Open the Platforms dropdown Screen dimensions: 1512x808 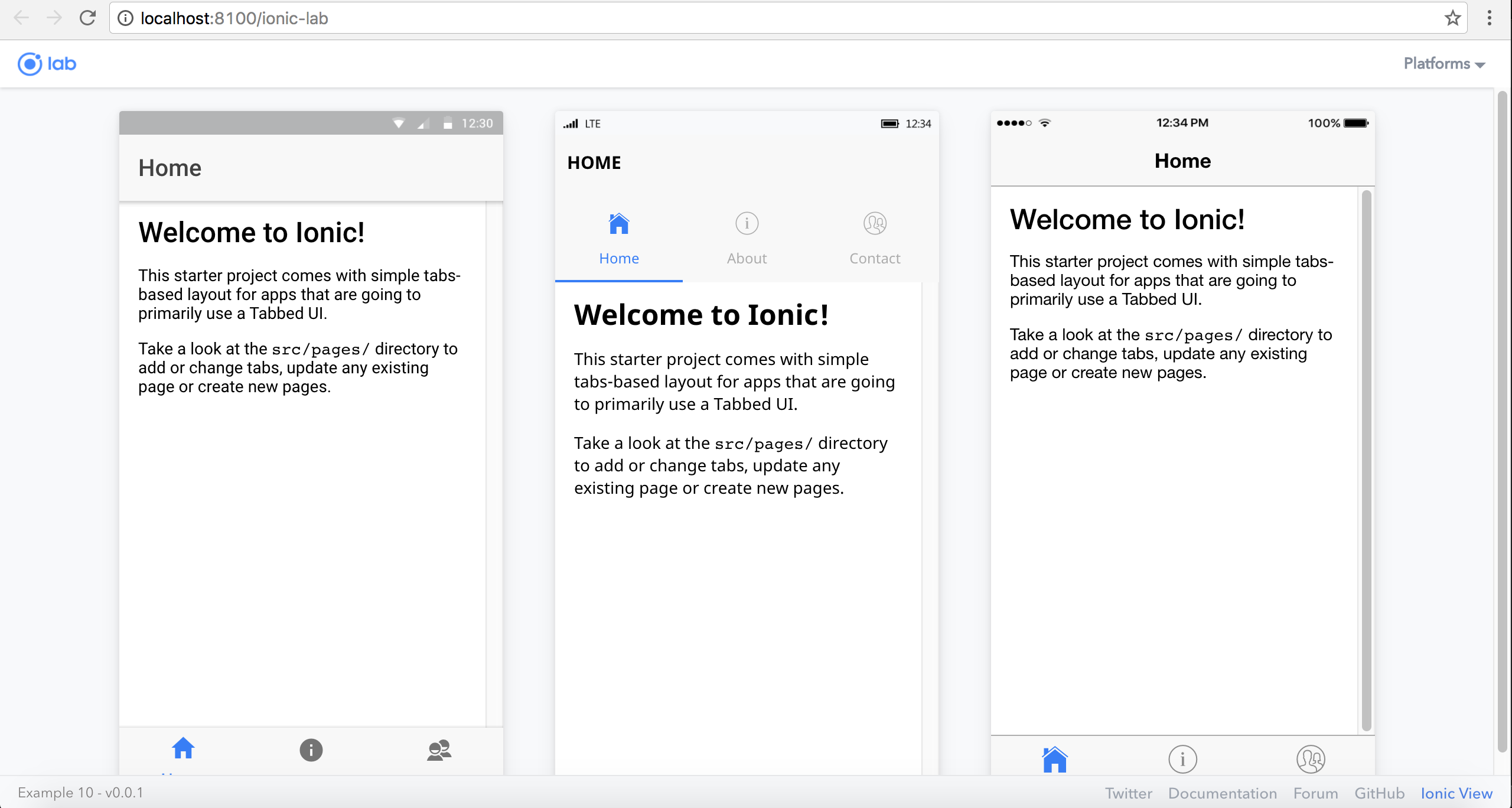pyautogui.click(x=1444, y=64)
